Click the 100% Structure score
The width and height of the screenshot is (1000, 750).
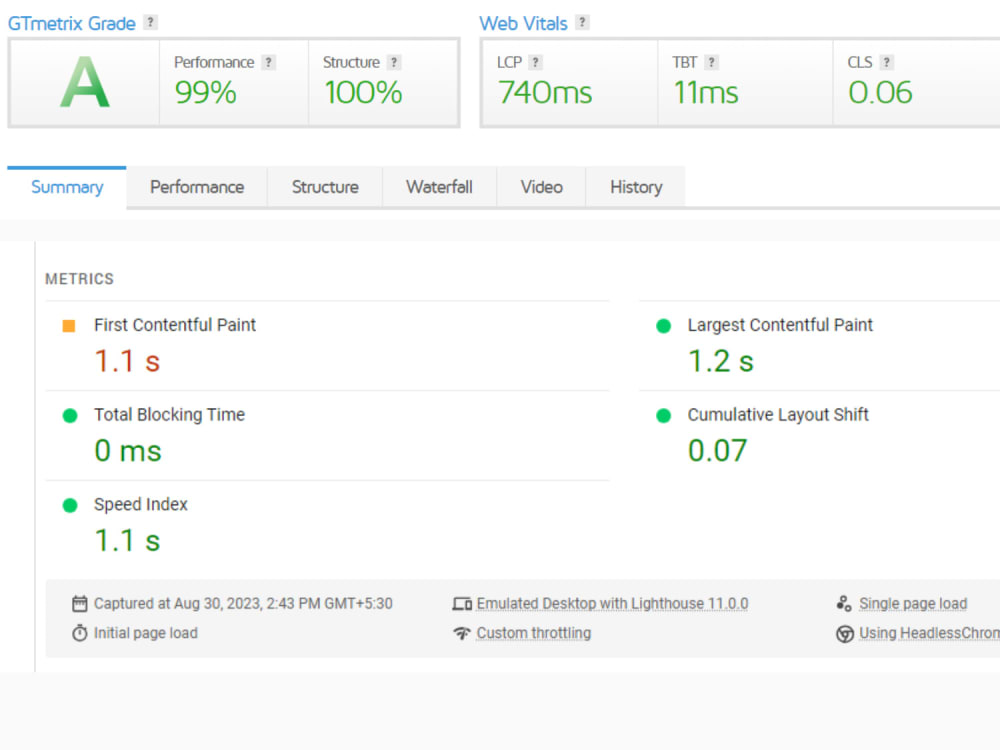pyautogui.click(x=363, y=92)
